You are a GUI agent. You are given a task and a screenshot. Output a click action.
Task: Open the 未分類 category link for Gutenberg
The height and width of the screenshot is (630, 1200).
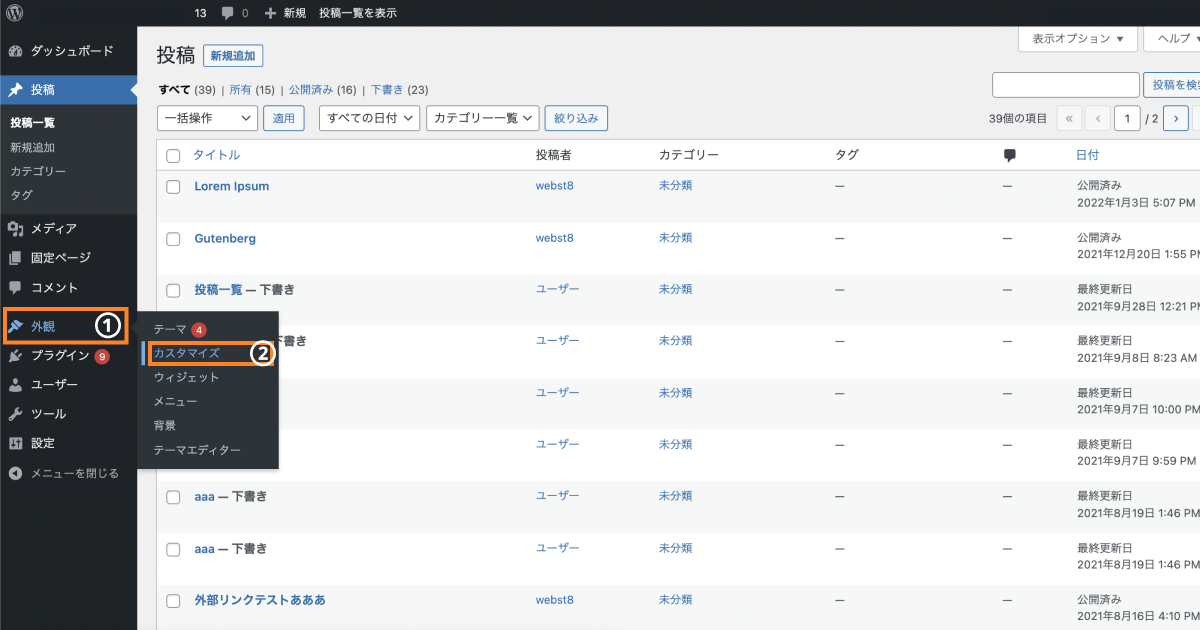(674, 237)
